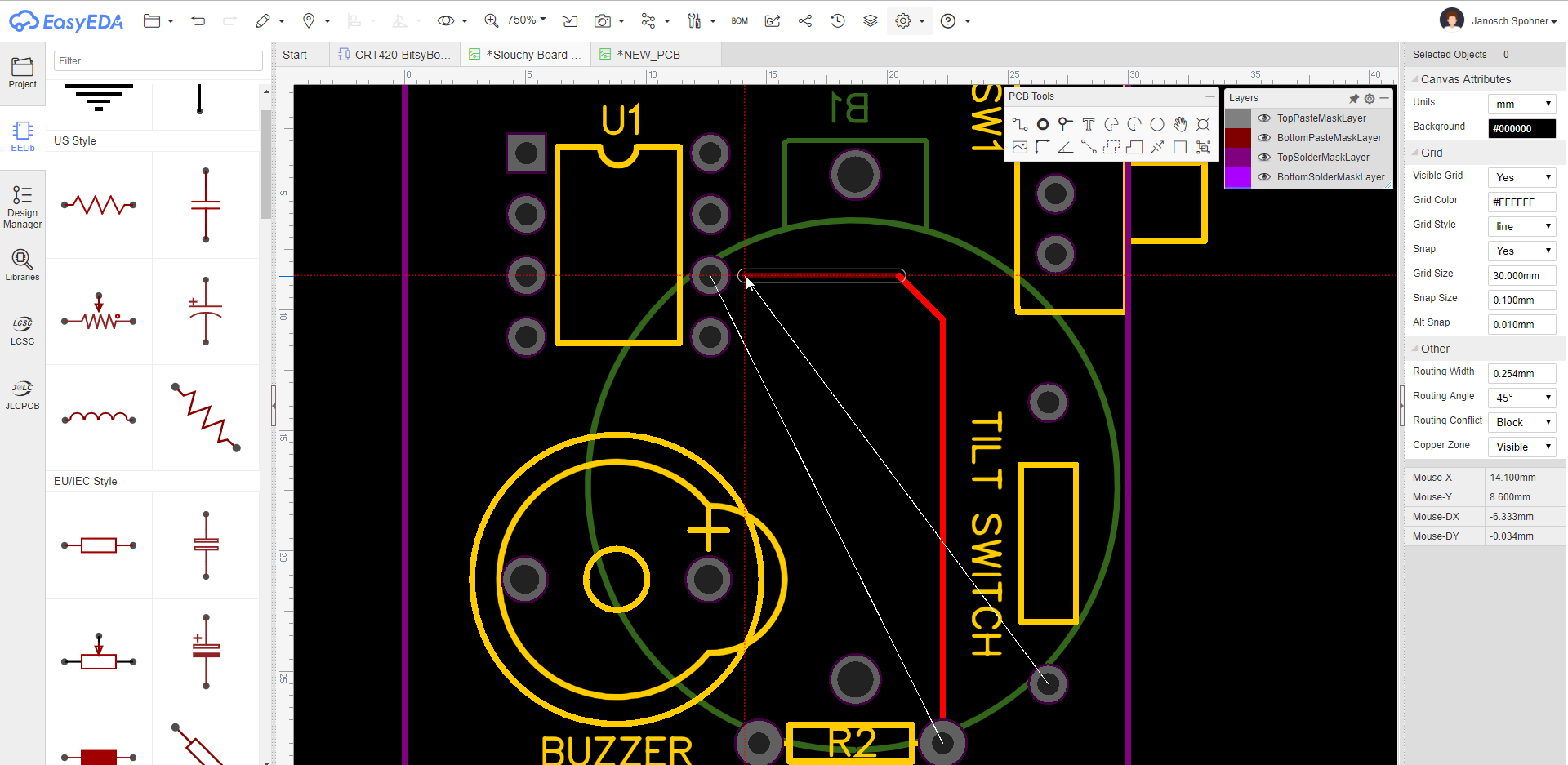Open the Libraries panel from sidebar
The width and height of the screenshot is (1568, 765).
[x=20, y=265]
